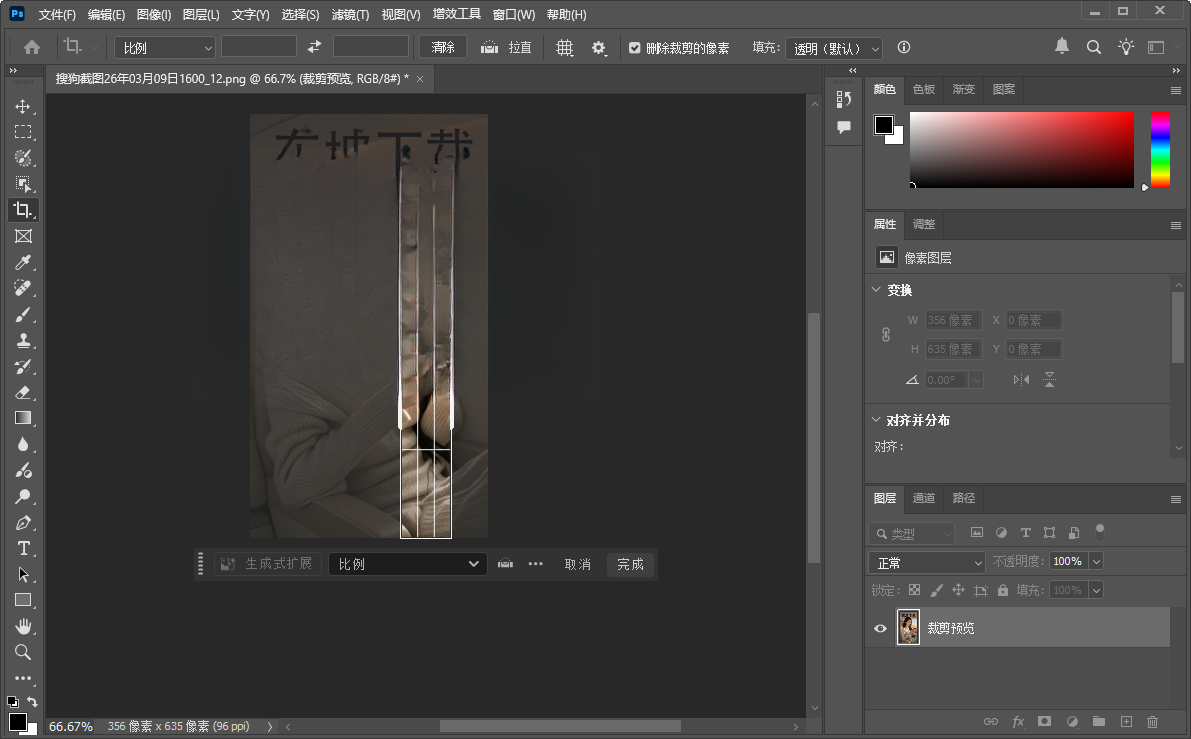The image size is (1191, 739).
Task: Toggle 删除裁剪的像素 checkbox
Action: tap(634, 48)
